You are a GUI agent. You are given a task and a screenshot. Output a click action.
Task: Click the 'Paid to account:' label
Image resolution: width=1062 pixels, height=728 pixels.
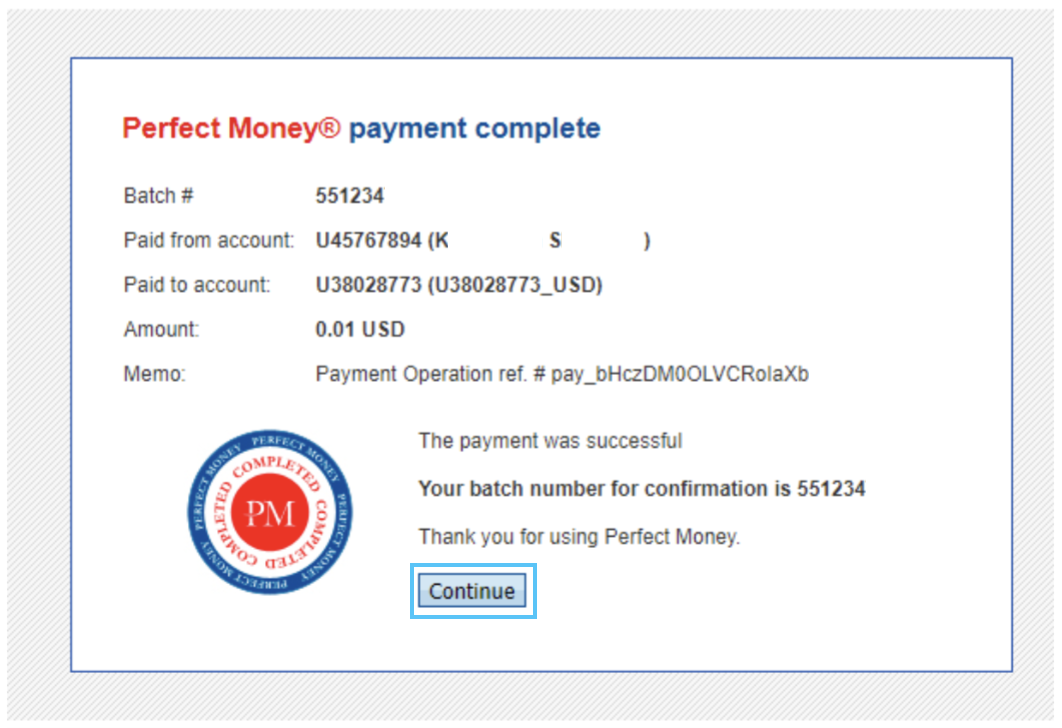(x=196, y=284)
